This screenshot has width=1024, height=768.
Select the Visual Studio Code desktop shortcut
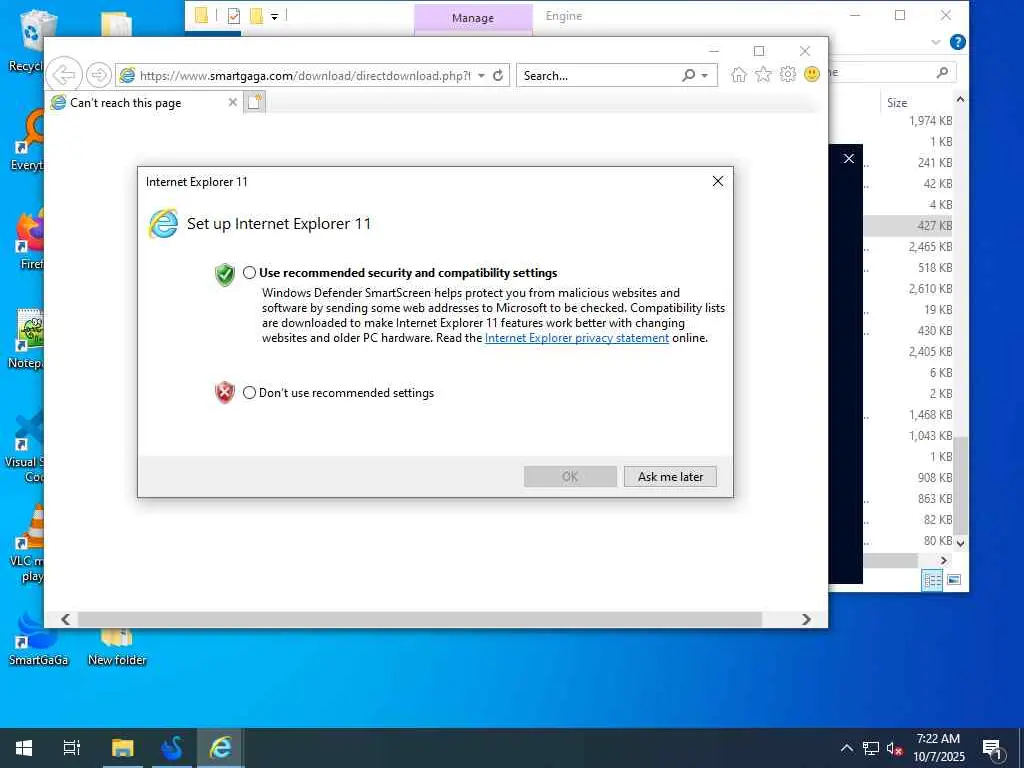coord(26,446)
